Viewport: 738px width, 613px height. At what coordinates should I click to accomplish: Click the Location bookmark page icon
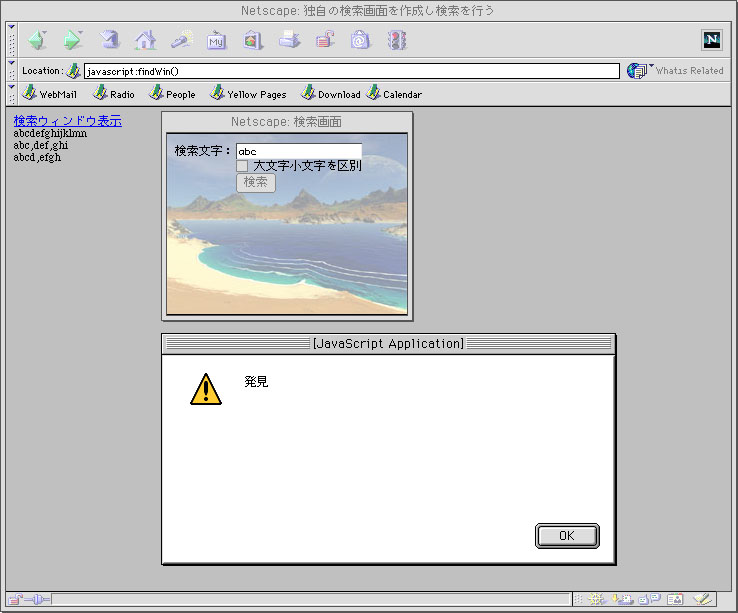pos(73,71)
